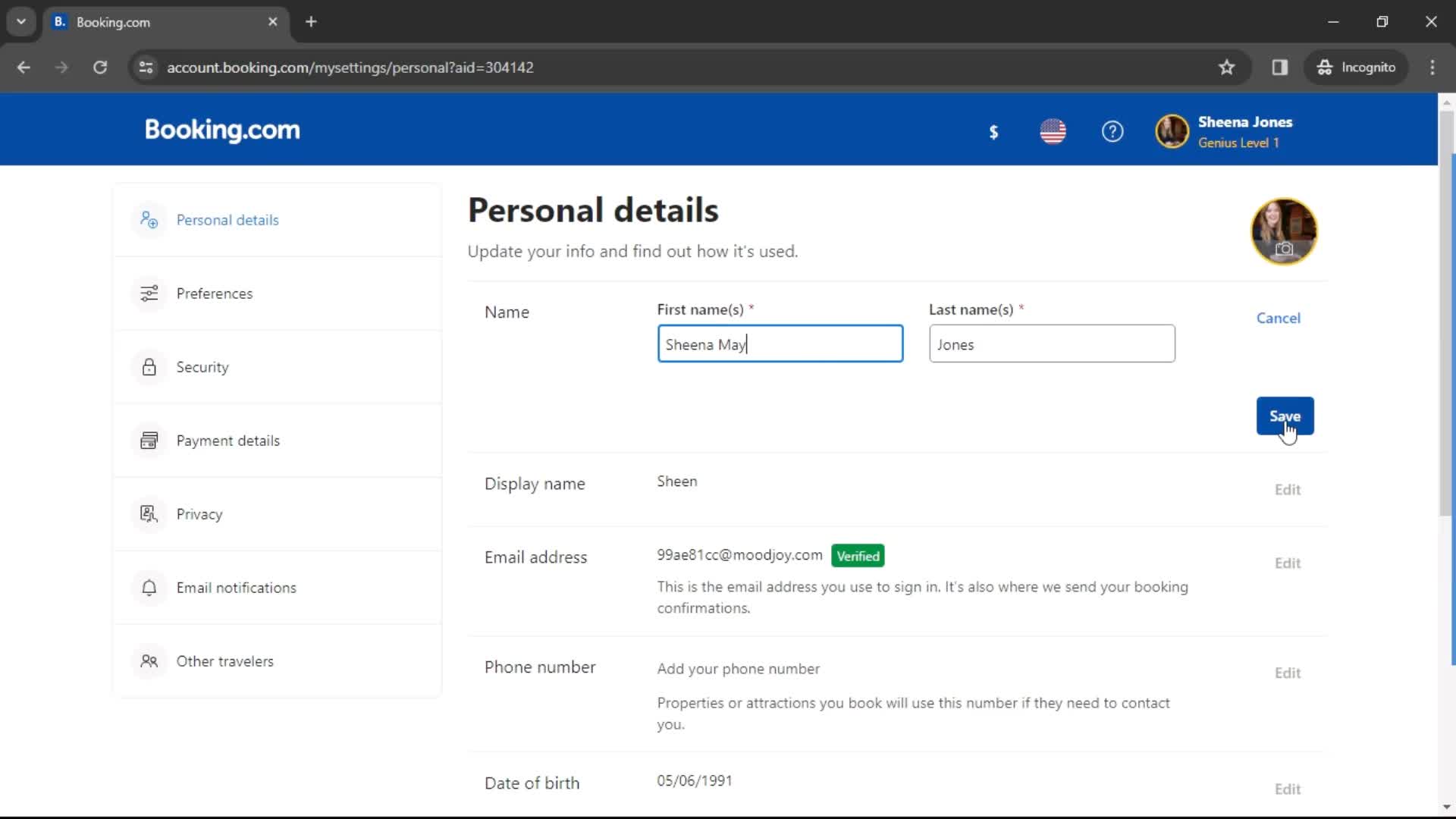Open Personal details section

[x=278, y=220]
